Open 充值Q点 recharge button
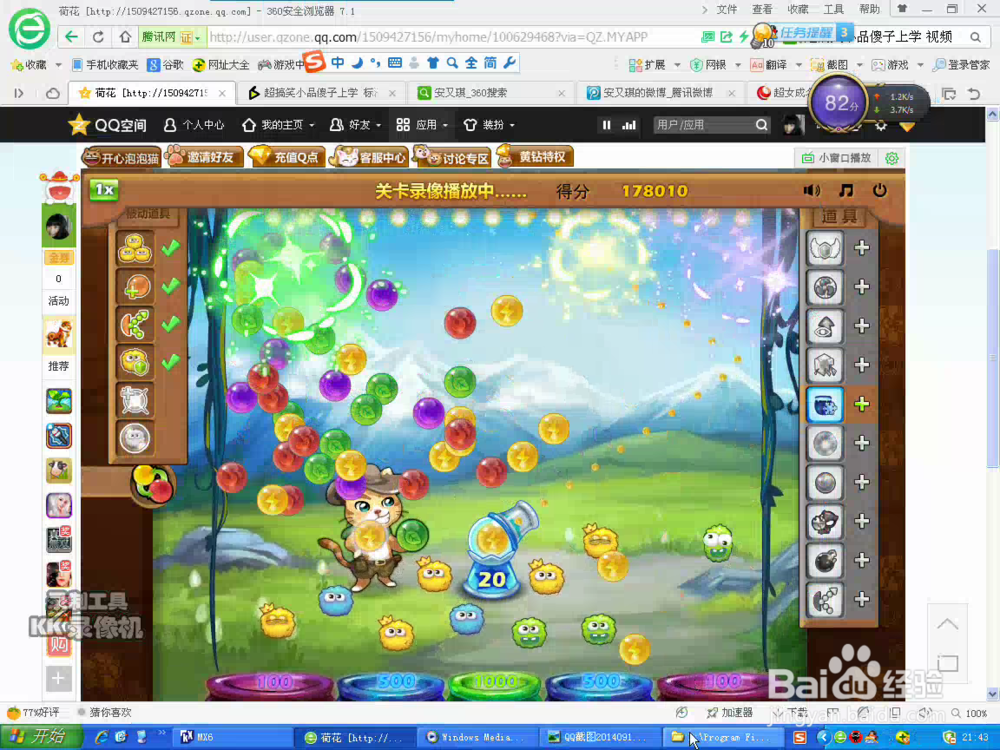Viewport: 1000px width, 750px height. pyautogui.click(x=286, y=156)
